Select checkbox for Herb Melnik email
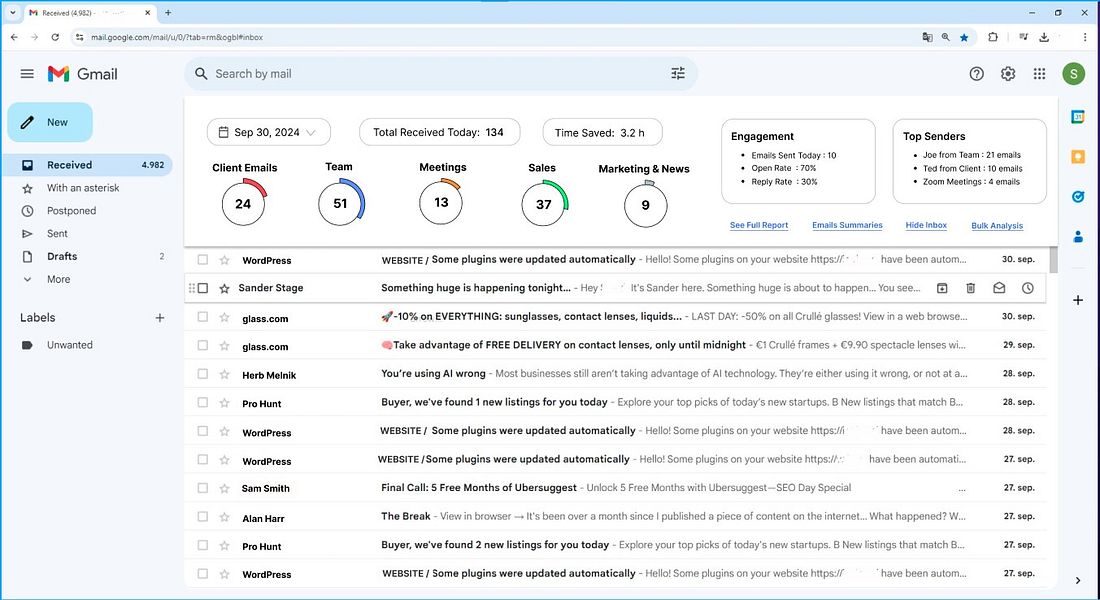Screen dimensions: 1100x600 203,374
